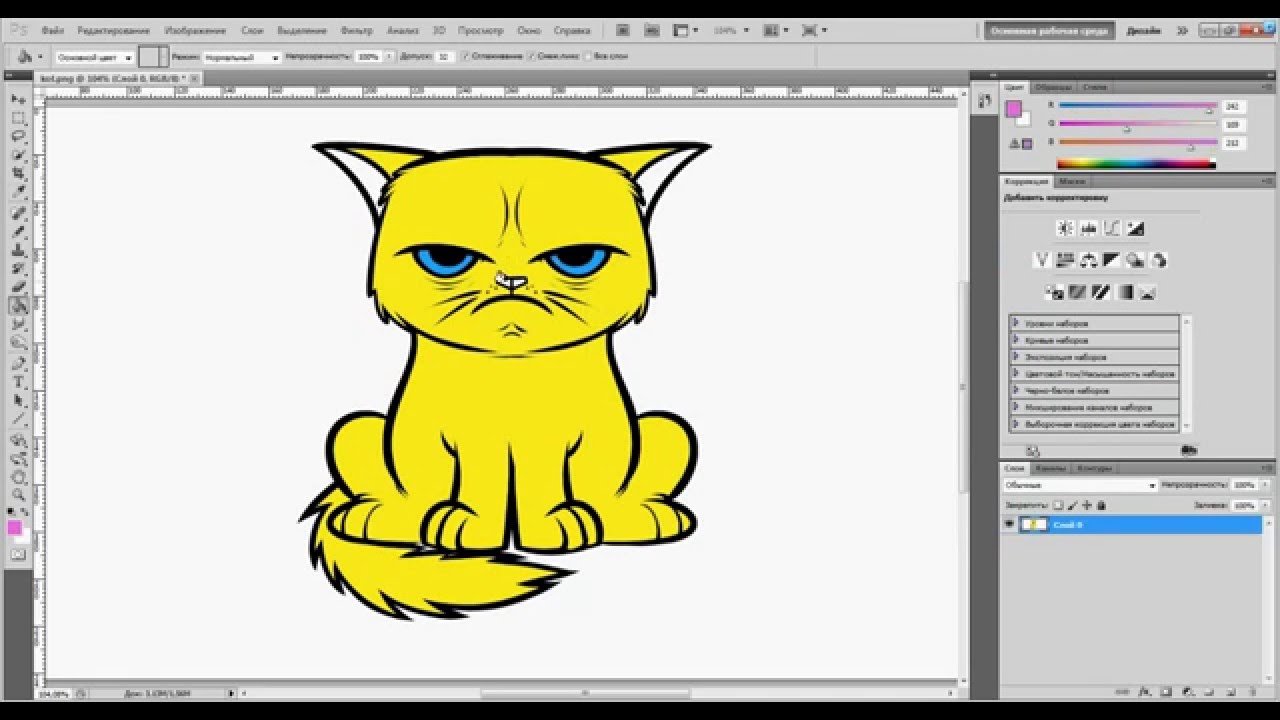Switch to Дизайн workspace
Screen dimensions: 1280x720
pos(1144,31)
